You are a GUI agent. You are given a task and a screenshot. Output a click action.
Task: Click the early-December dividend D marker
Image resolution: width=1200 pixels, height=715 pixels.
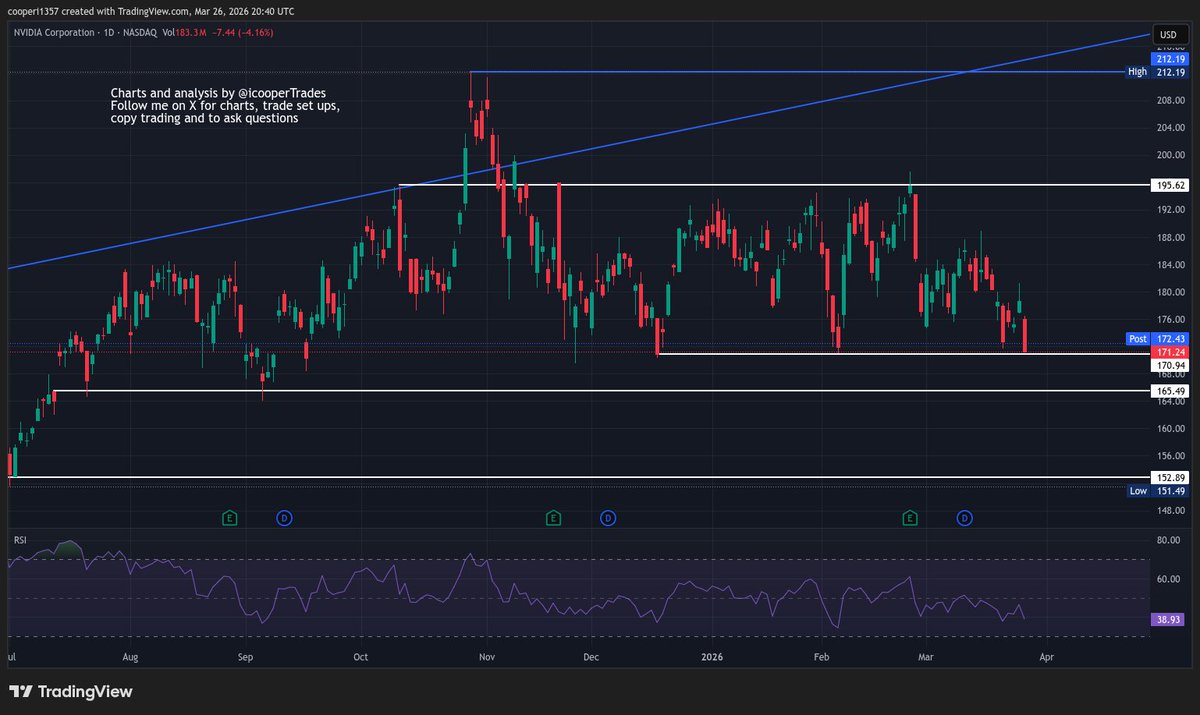(x=608, y=518)
